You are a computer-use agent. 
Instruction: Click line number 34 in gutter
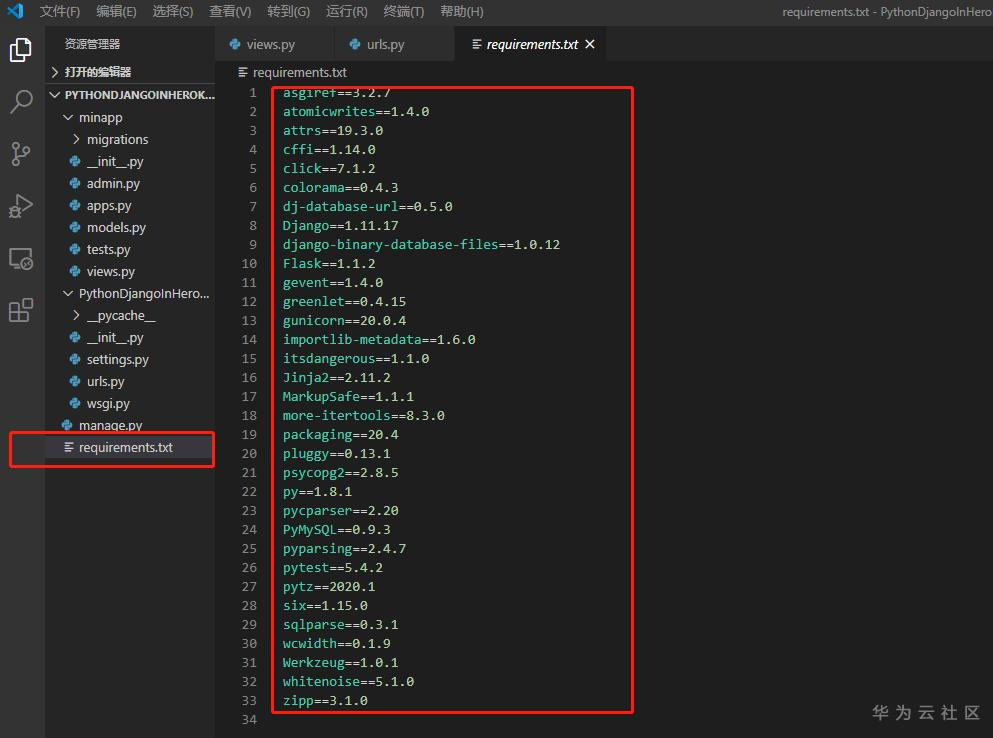coord(250,720)
